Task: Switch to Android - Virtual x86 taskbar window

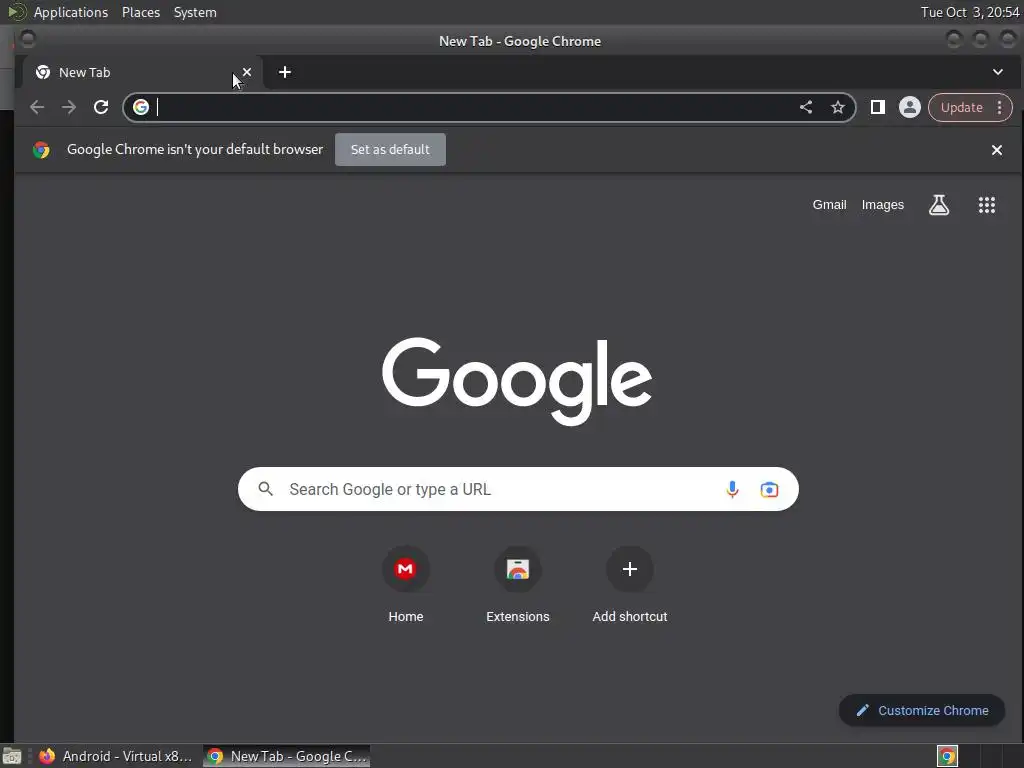Action: coord(116,756)
